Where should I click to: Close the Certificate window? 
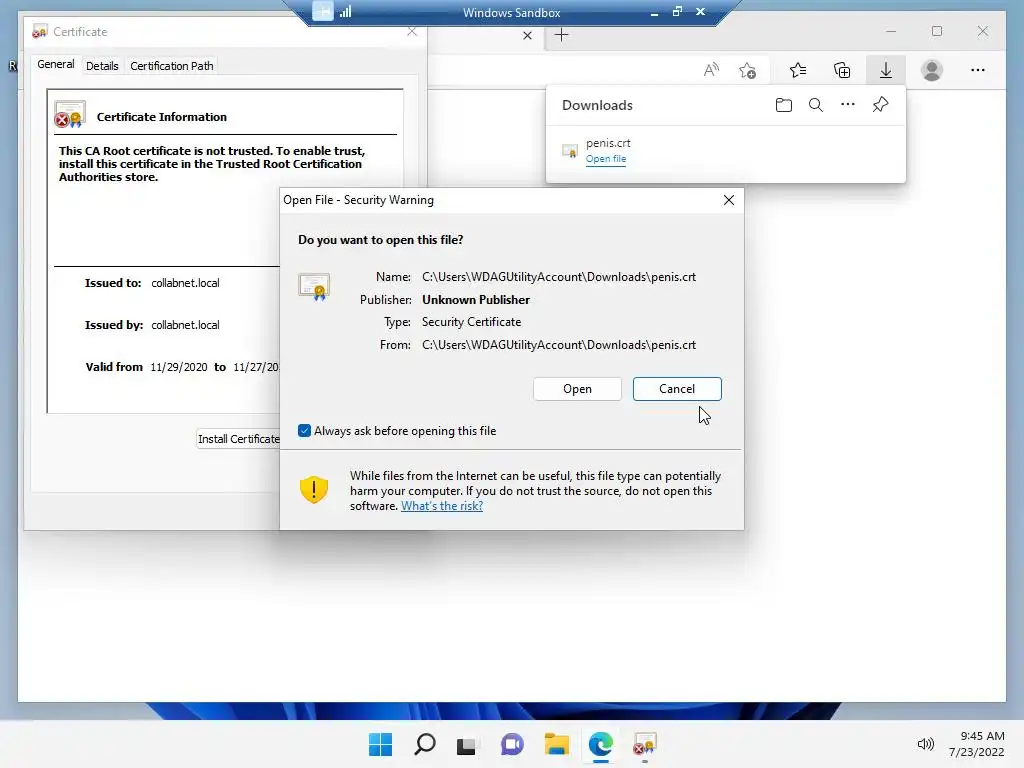[x=411, y=31]
